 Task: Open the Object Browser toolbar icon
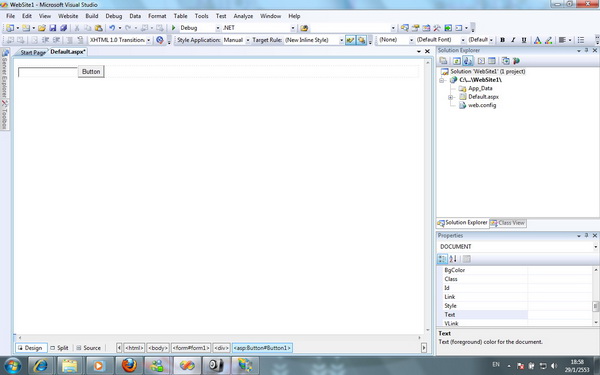click(x=426, y=28)
